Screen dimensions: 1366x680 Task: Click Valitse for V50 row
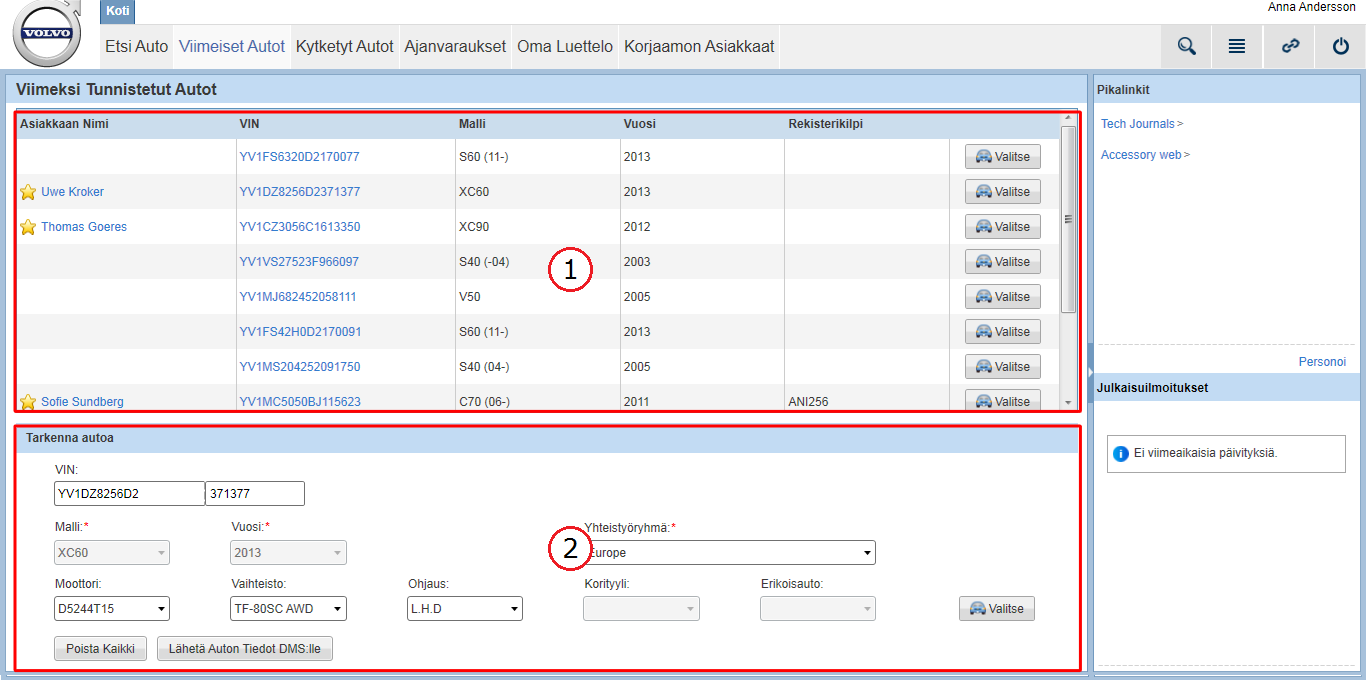pos(1003,297)
